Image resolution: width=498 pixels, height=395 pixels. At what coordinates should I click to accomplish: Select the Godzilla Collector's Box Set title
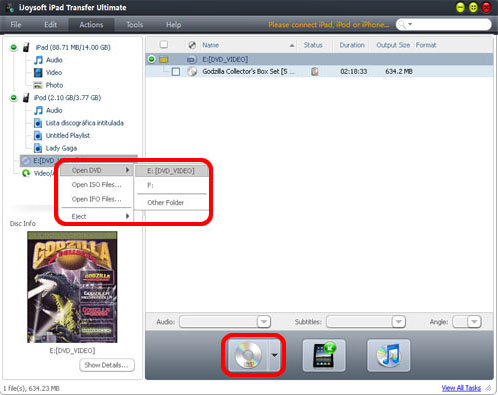(x=248, y=71)
